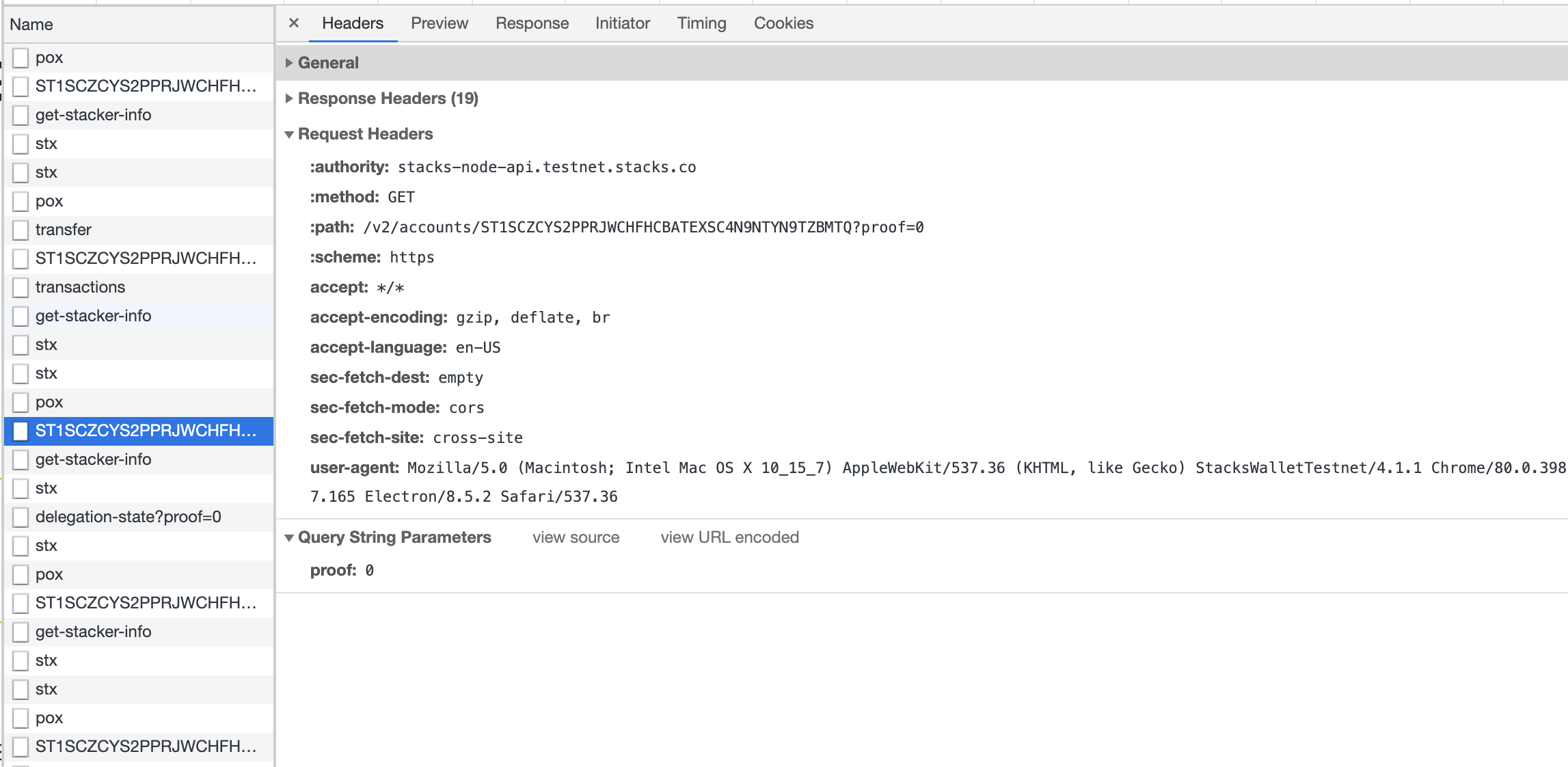Collapse the Request Headers section
The image size is (1568, 767).
pyautogui.click(x=365, y=134)
